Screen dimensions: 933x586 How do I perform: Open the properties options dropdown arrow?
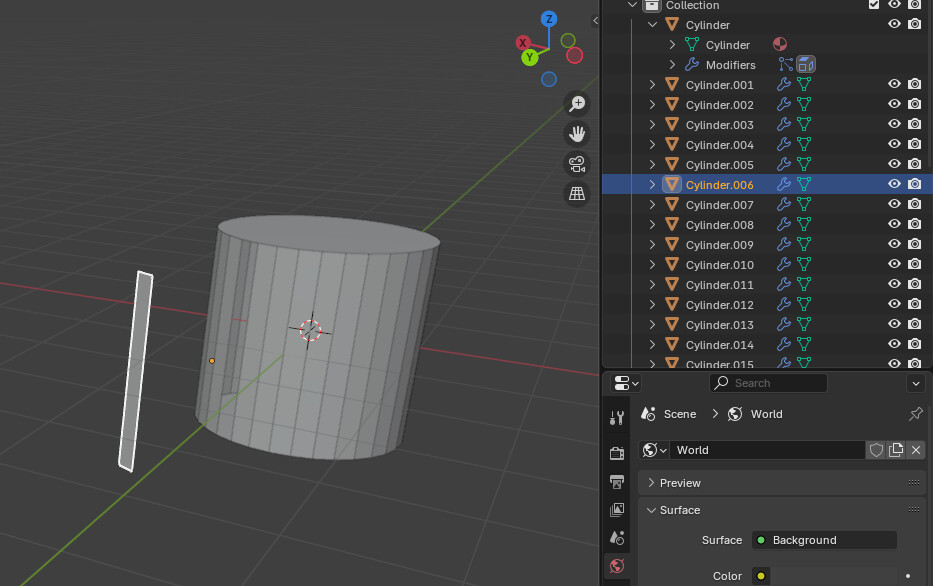coord(916,383)
